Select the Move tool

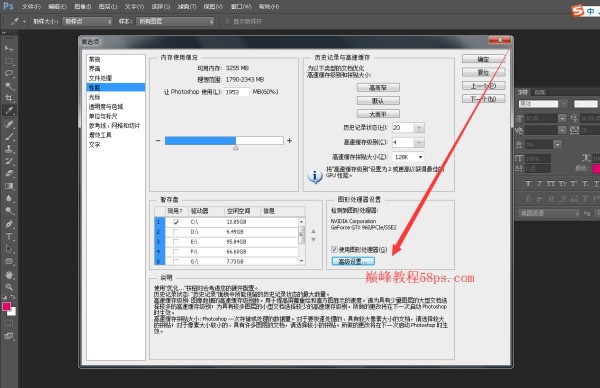pos(9,49)
